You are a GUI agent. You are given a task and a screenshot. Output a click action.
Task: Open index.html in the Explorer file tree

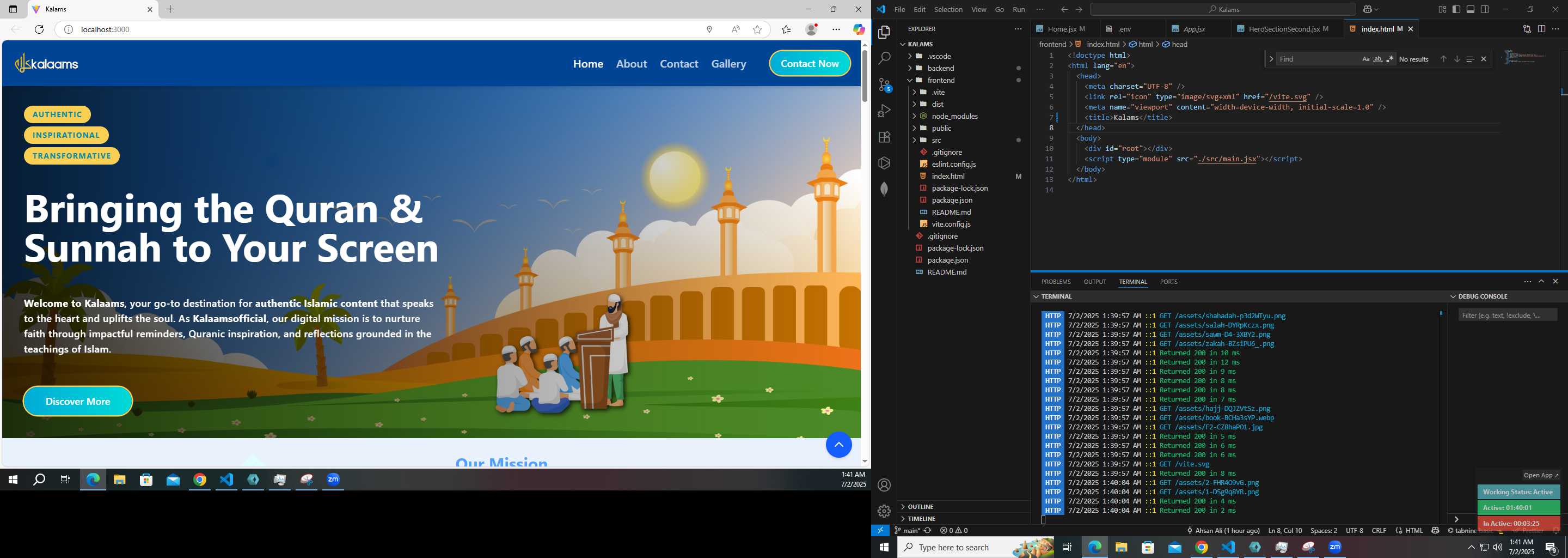(948, 176)
